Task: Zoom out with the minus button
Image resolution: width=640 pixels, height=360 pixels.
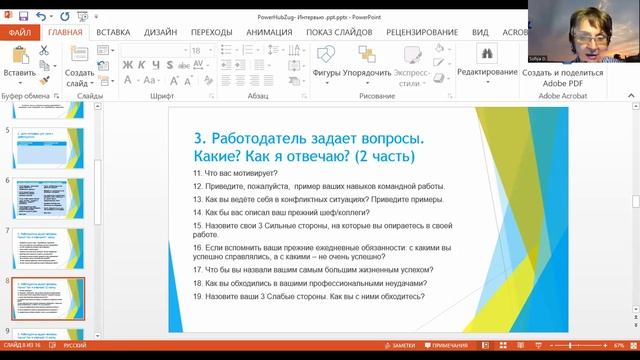Action: [551, 345]
